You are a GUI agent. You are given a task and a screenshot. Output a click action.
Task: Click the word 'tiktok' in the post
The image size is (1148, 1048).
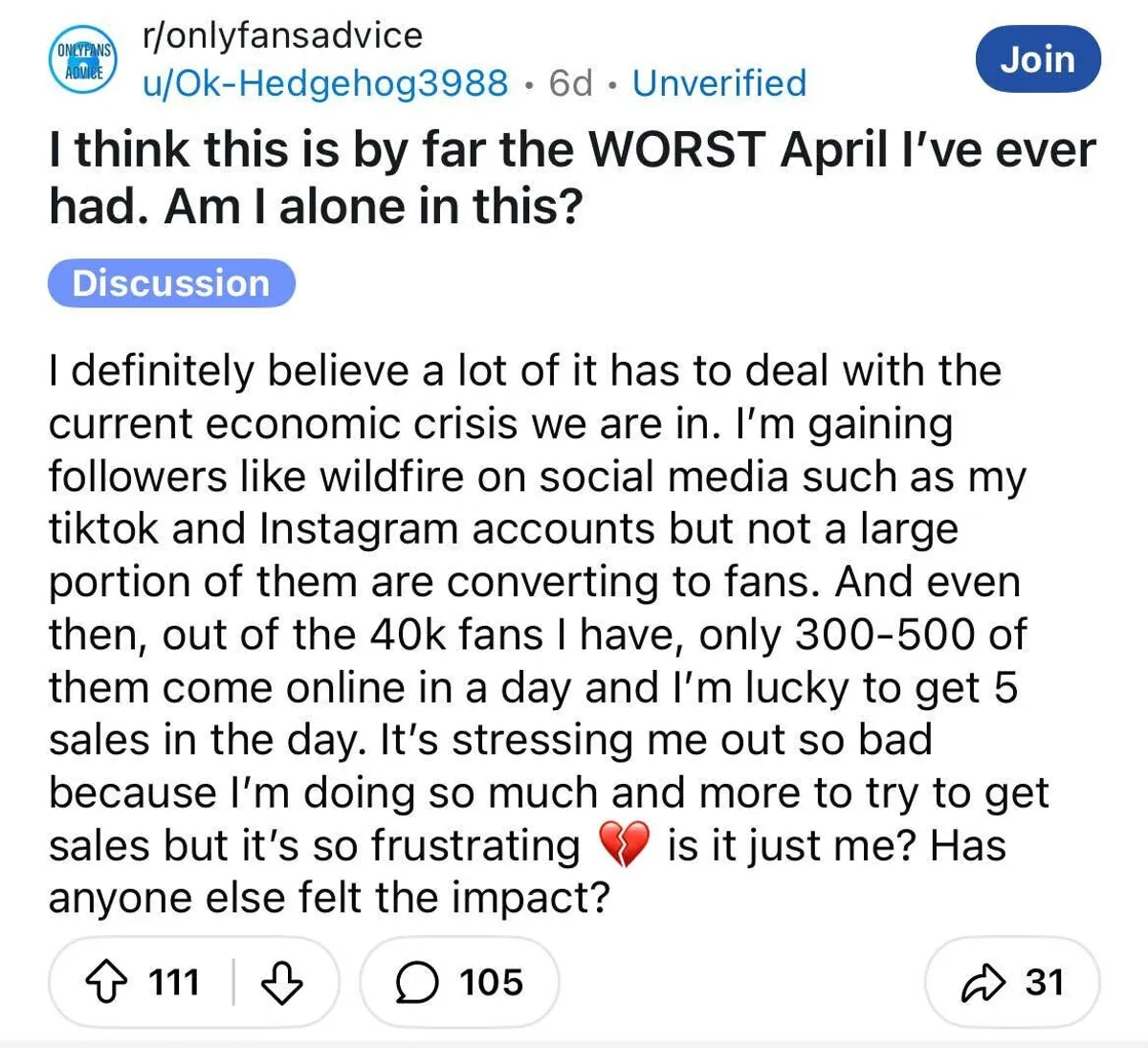pos(104,529)
